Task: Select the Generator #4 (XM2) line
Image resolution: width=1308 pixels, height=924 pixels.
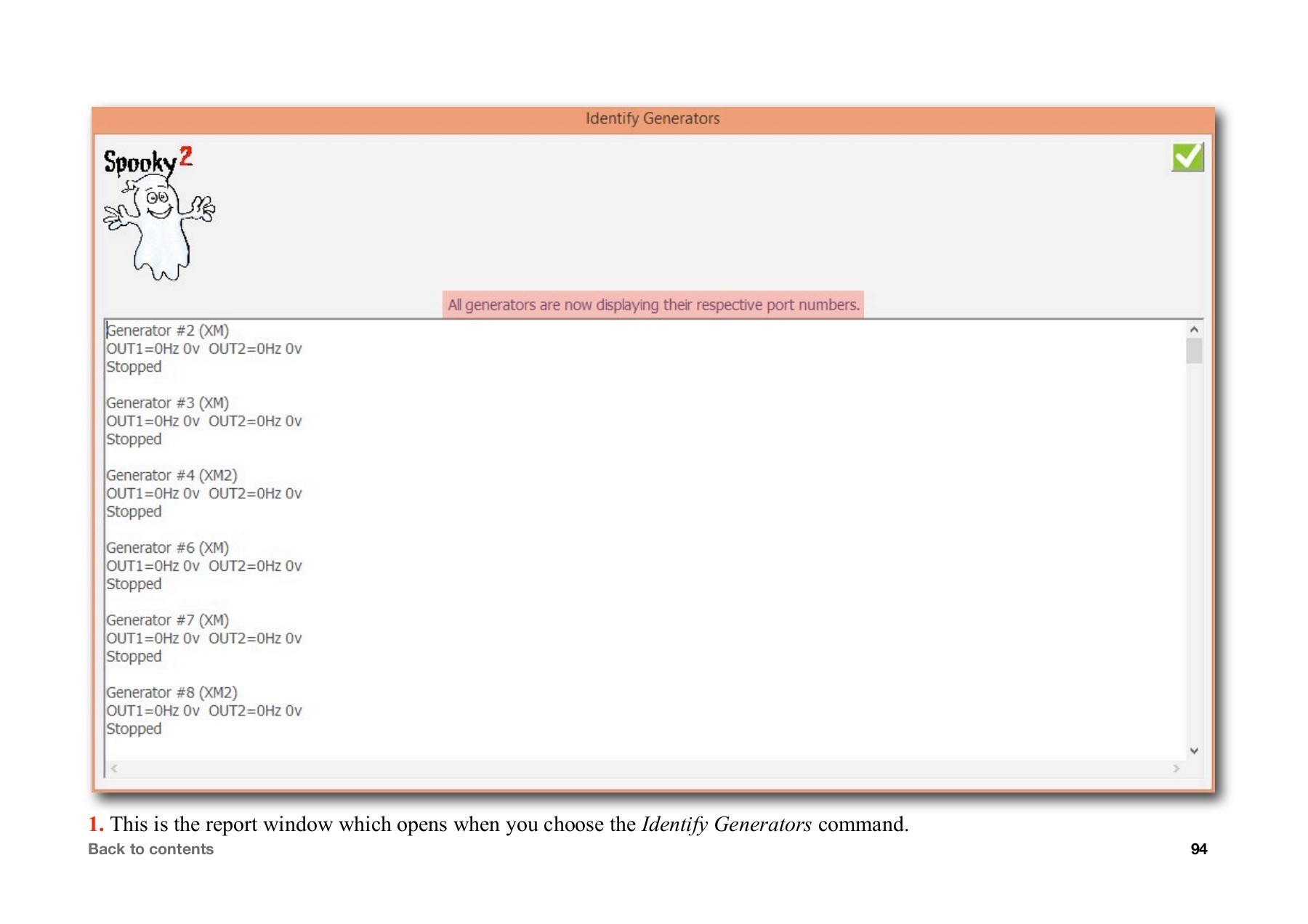Action: pos(172,475)
